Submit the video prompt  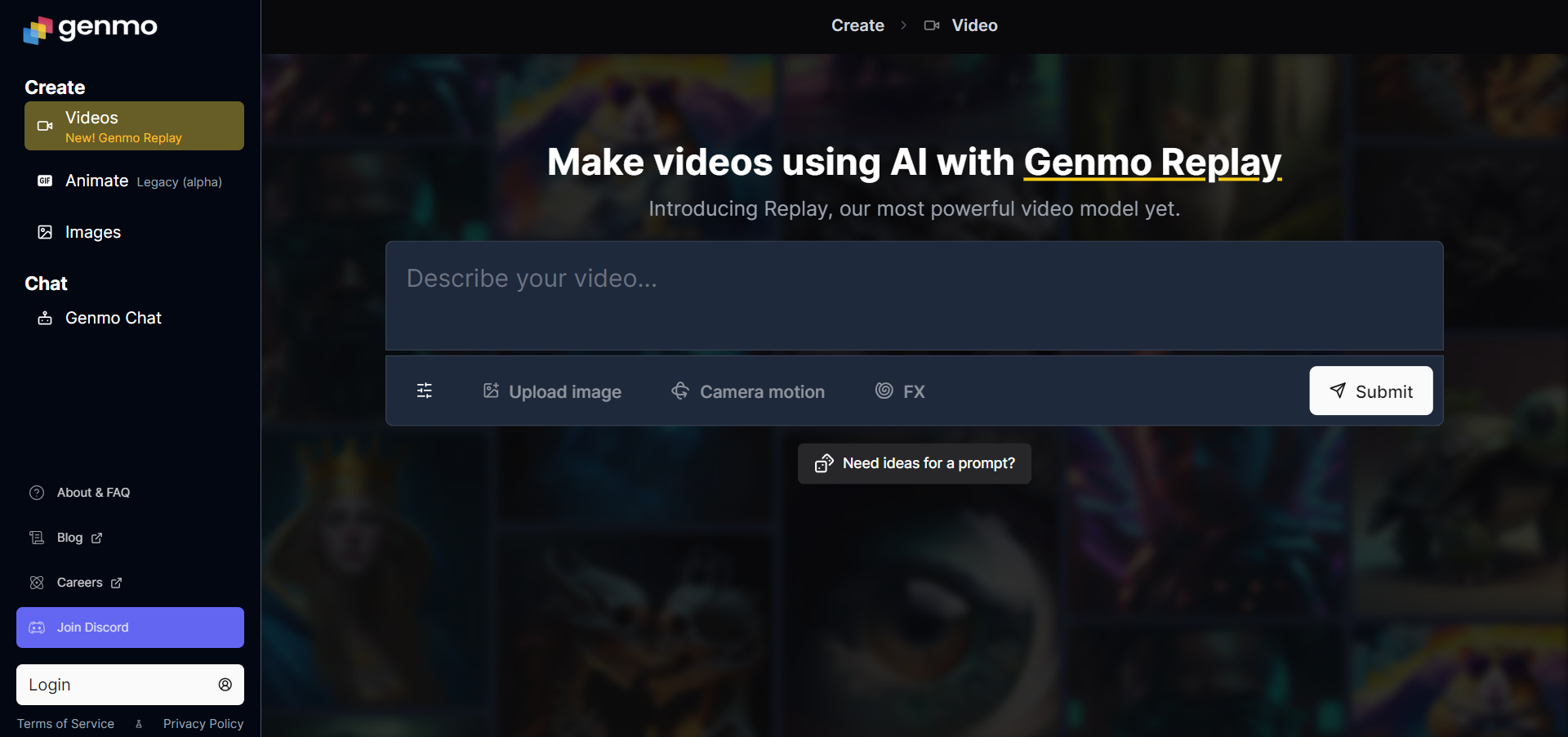[1371, 391]
